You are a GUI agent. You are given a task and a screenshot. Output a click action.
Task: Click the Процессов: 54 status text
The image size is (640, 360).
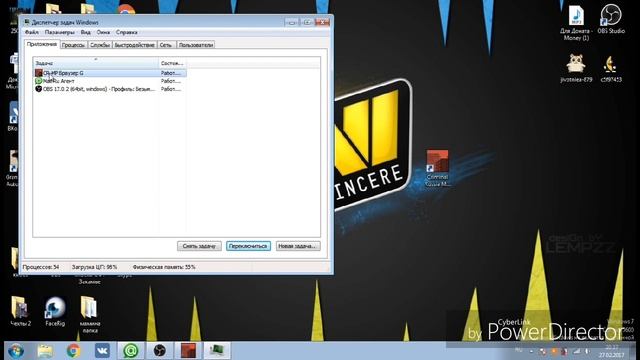[41, 267]
